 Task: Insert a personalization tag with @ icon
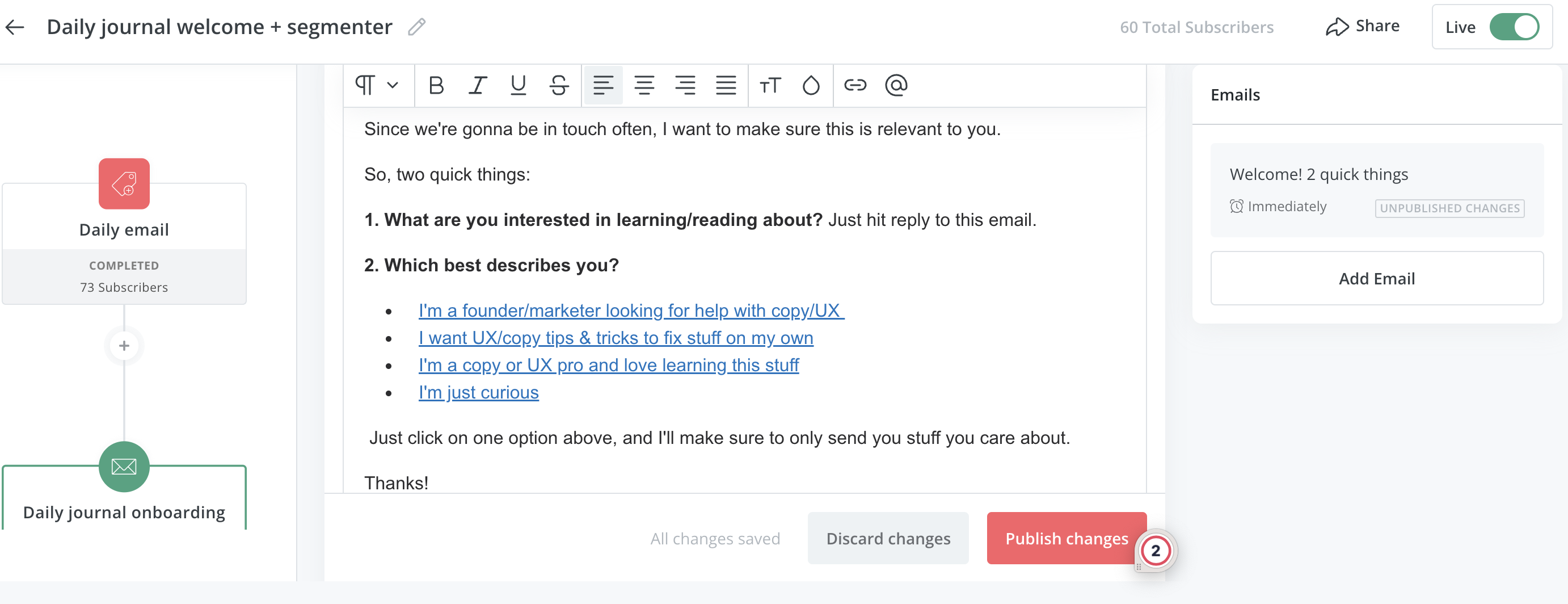click(x=896, y=85)
